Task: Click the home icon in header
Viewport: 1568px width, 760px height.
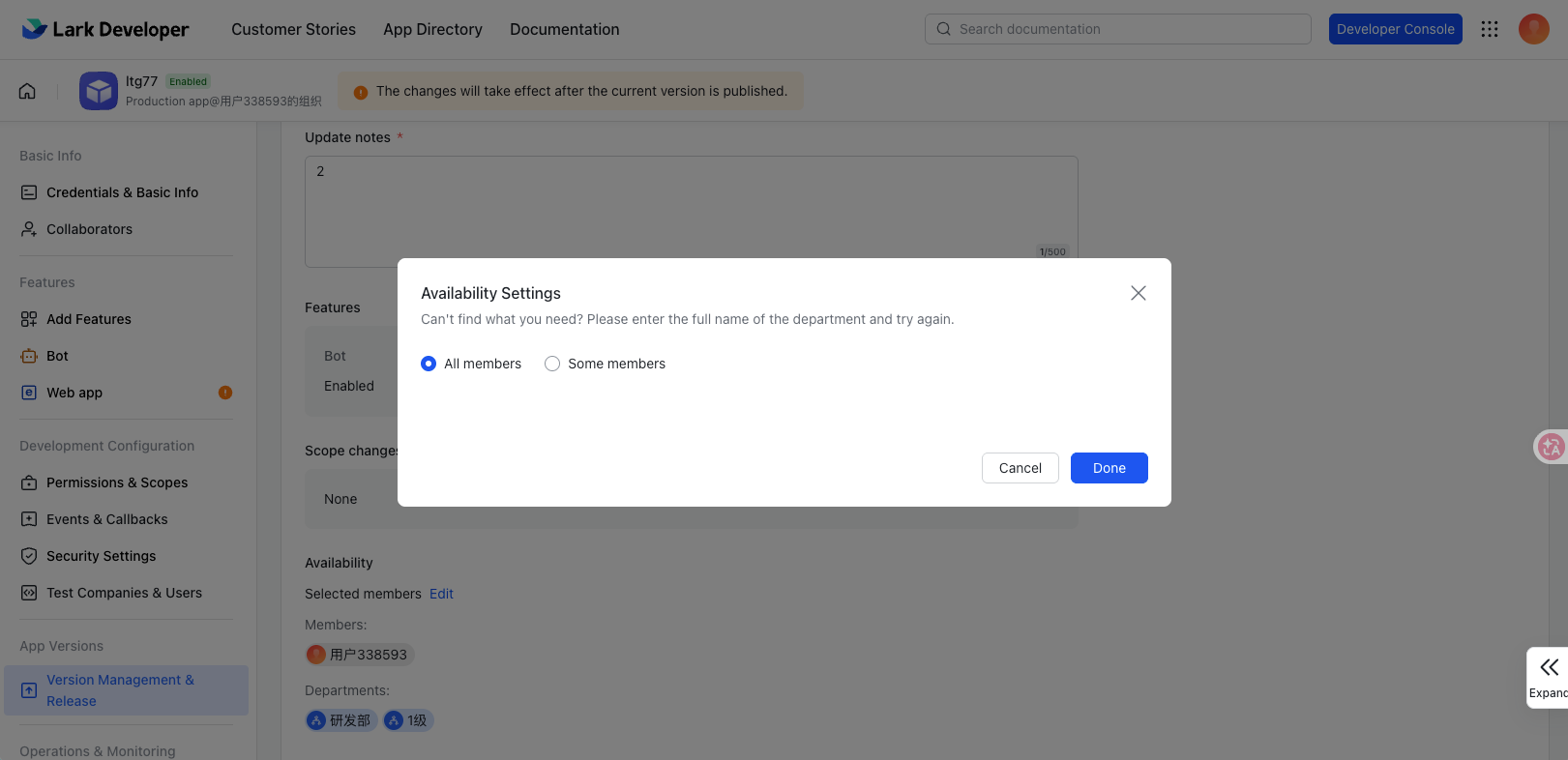Action: point(27,91)
